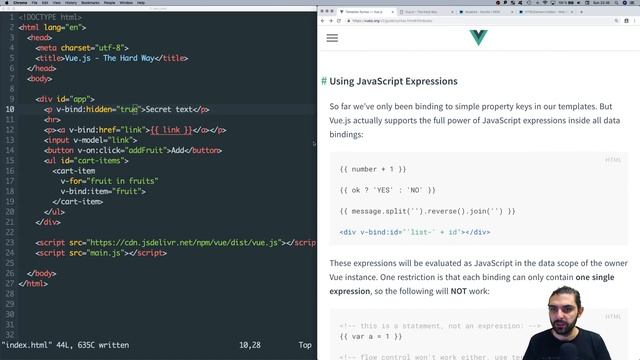Click the {{ number + 1 }} code line

click(x=373, y=169)
